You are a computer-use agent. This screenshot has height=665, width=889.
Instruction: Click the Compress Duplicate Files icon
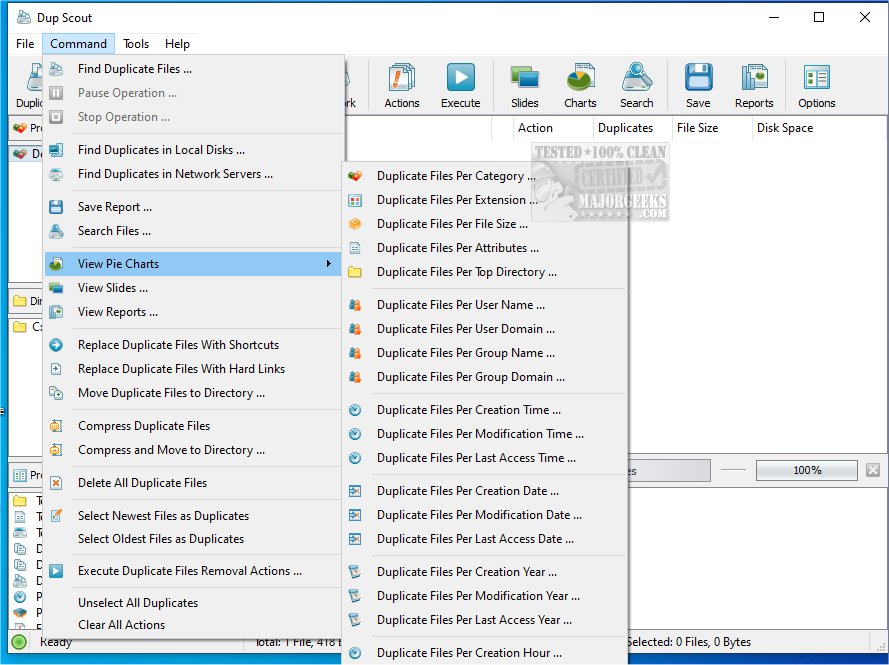[56, 426]
